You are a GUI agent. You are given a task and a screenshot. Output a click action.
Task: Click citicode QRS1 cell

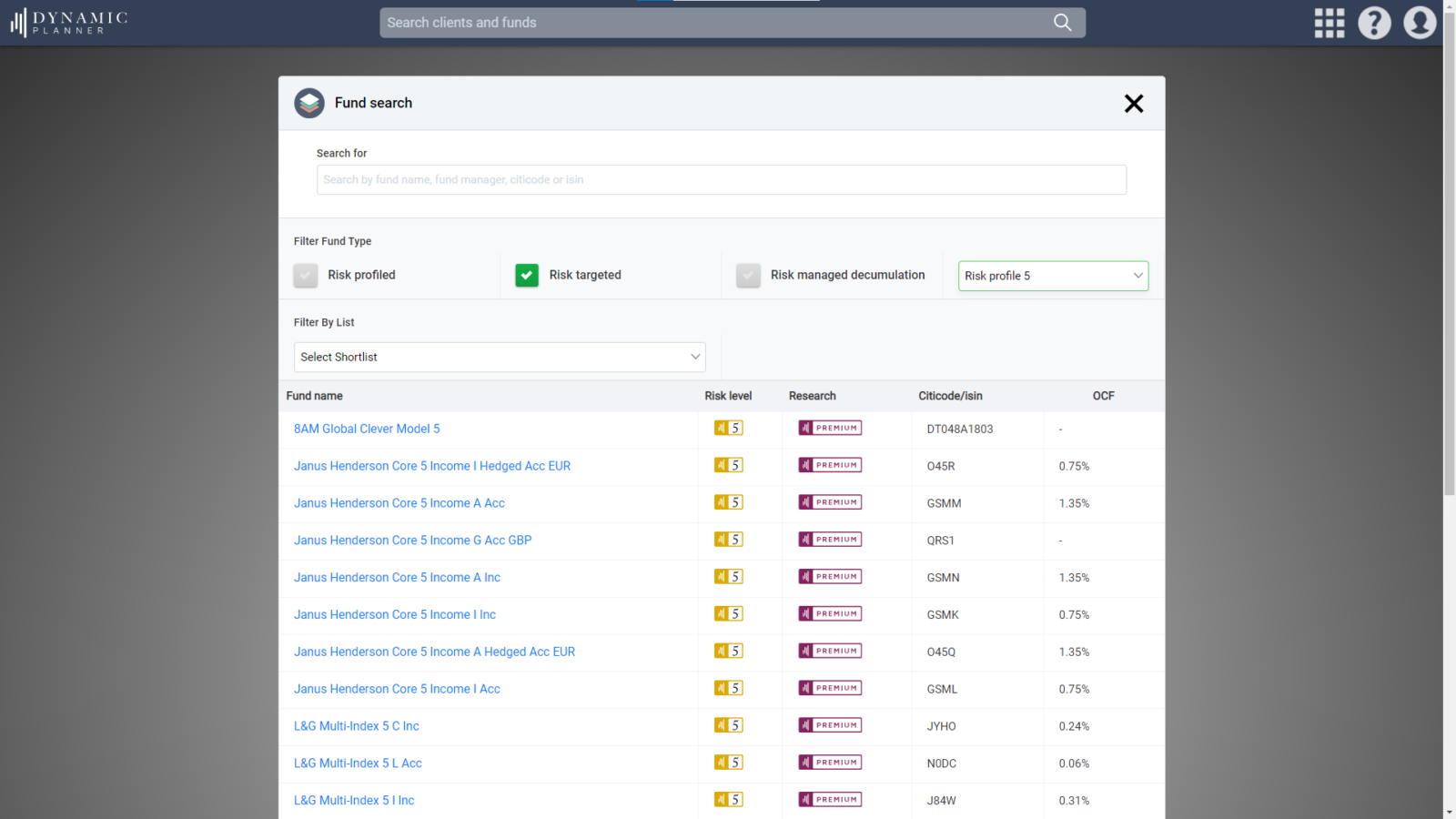941,541
